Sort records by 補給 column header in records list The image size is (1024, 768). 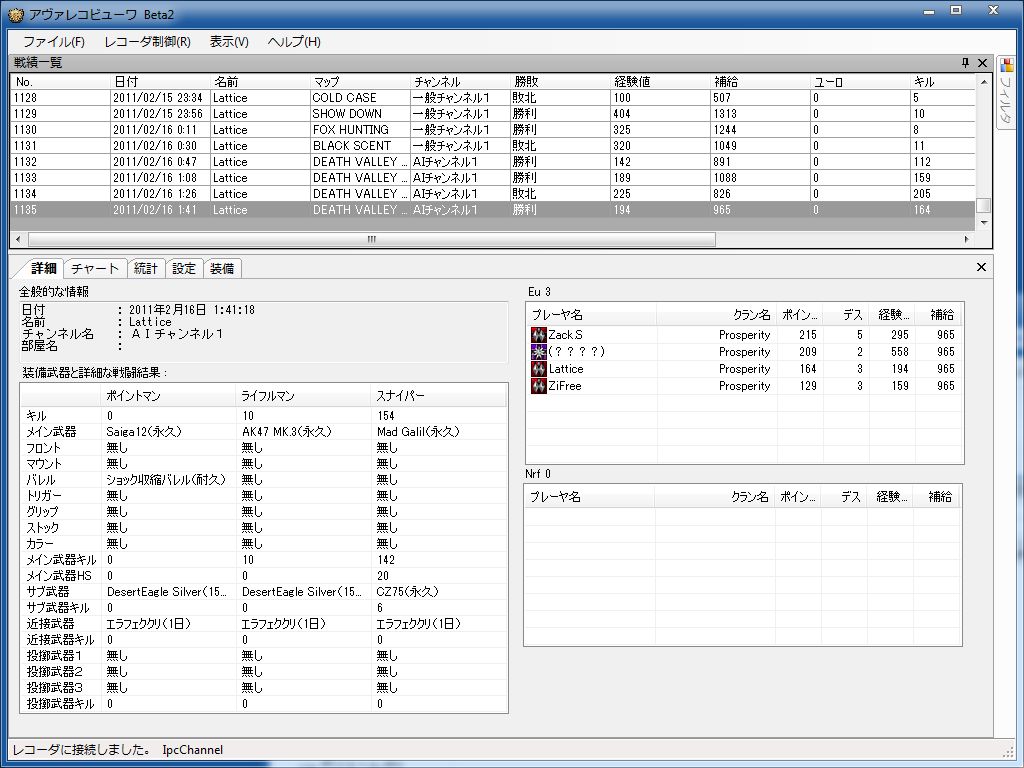click(x=760, y=82)
